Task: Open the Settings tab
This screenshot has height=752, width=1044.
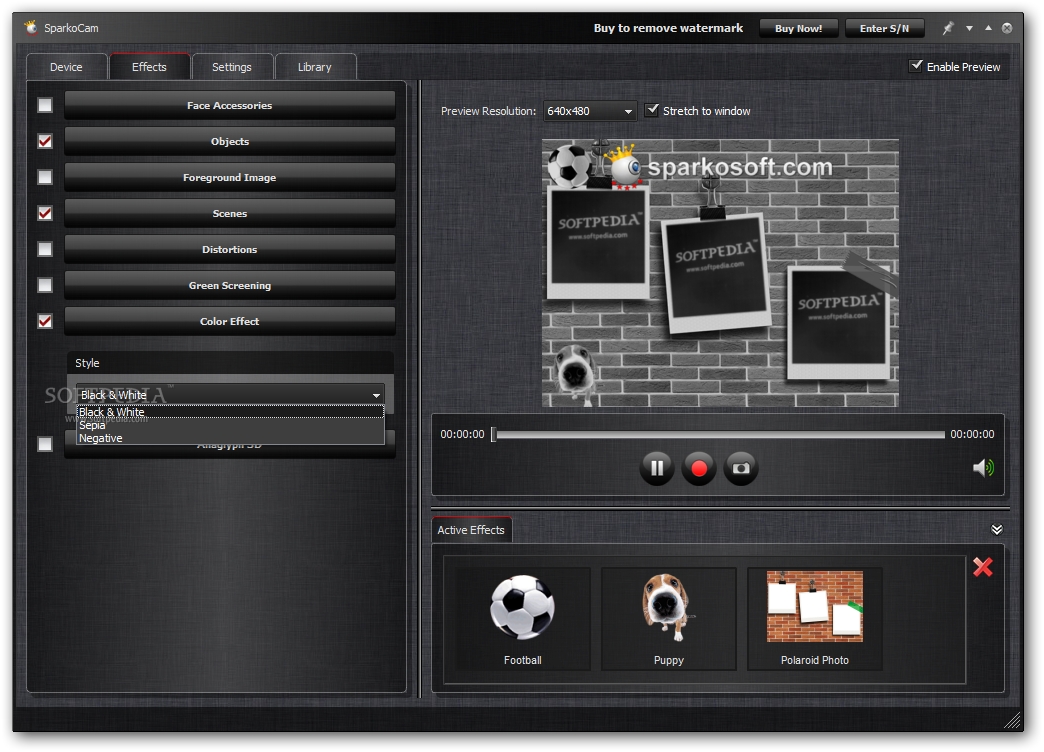Action: pos(232,67)
